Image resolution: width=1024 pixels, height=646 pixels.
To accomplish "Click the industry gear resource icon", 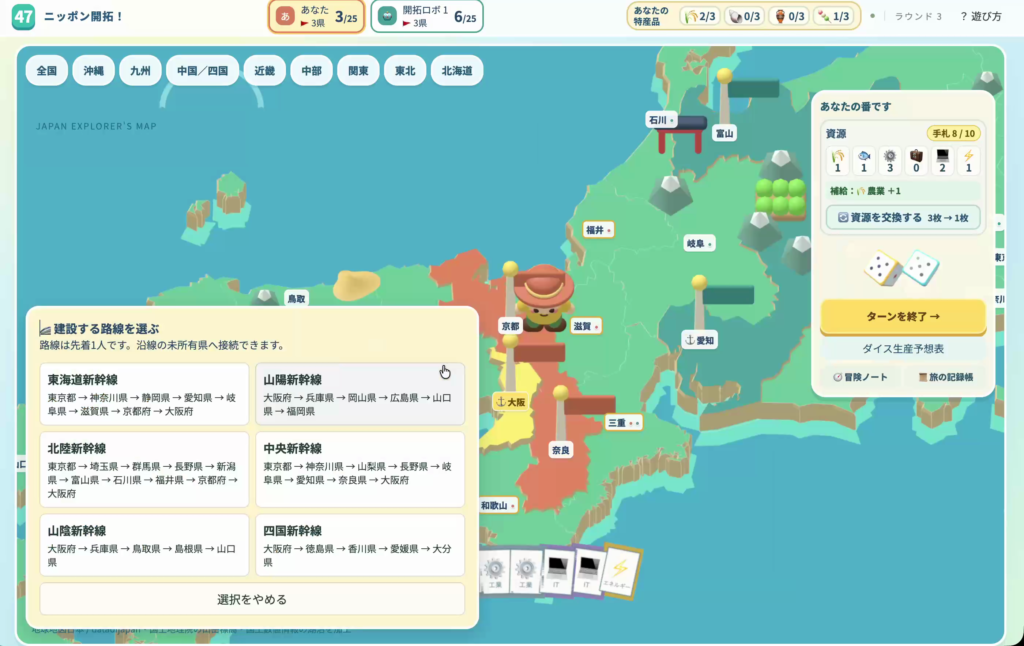I will click(x=889, y=156).
